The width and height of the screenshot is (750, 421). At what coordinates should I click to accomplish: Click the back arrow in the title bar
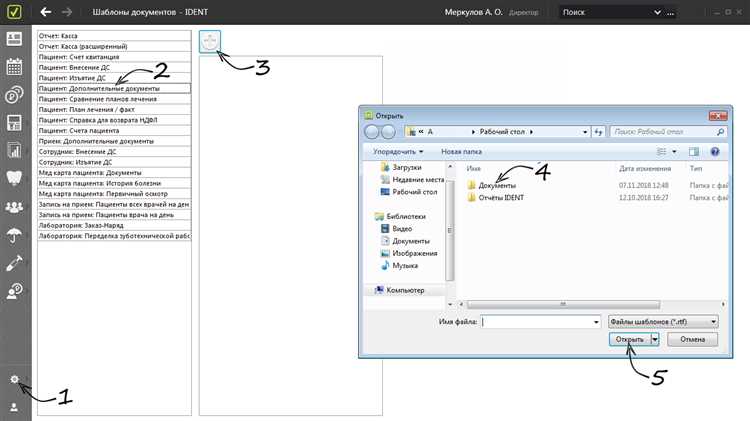click(x=46, y=12)
